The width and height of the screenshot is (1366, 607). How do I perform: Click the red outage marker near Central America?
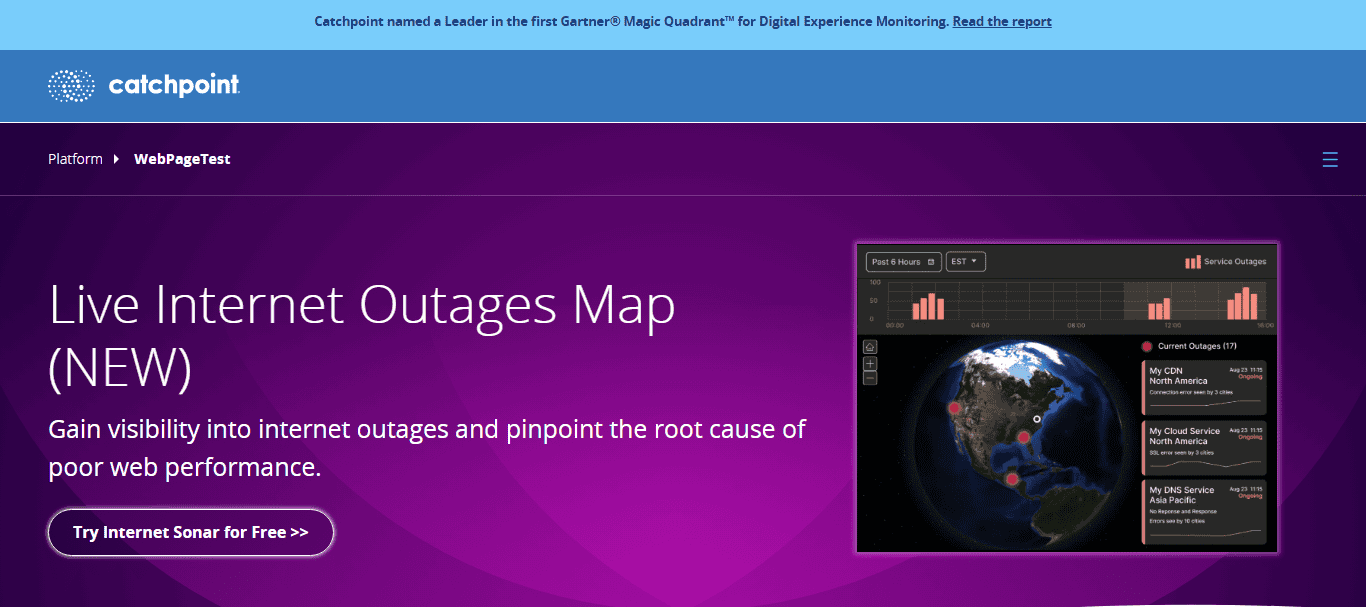[x=1012, y=480]
